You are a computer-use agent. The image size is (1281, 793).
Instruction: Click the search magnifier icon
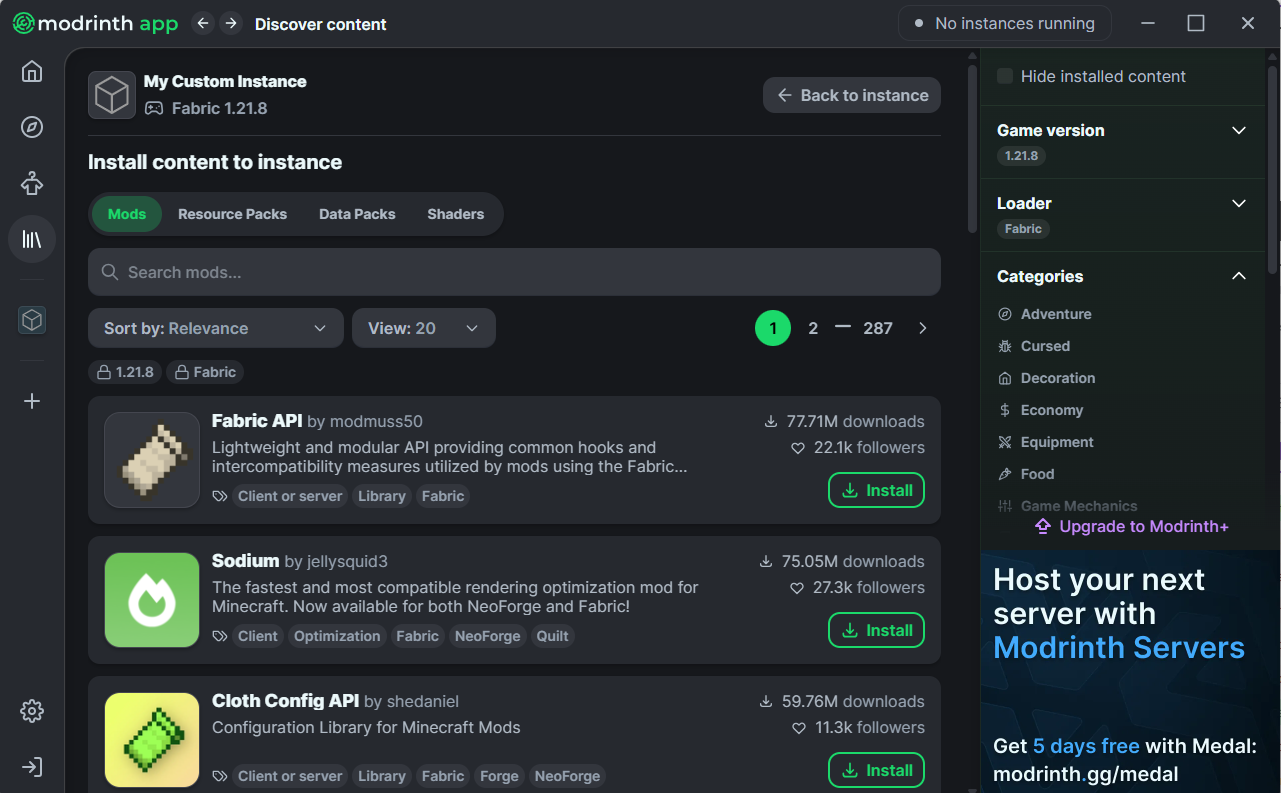[110, 272]
